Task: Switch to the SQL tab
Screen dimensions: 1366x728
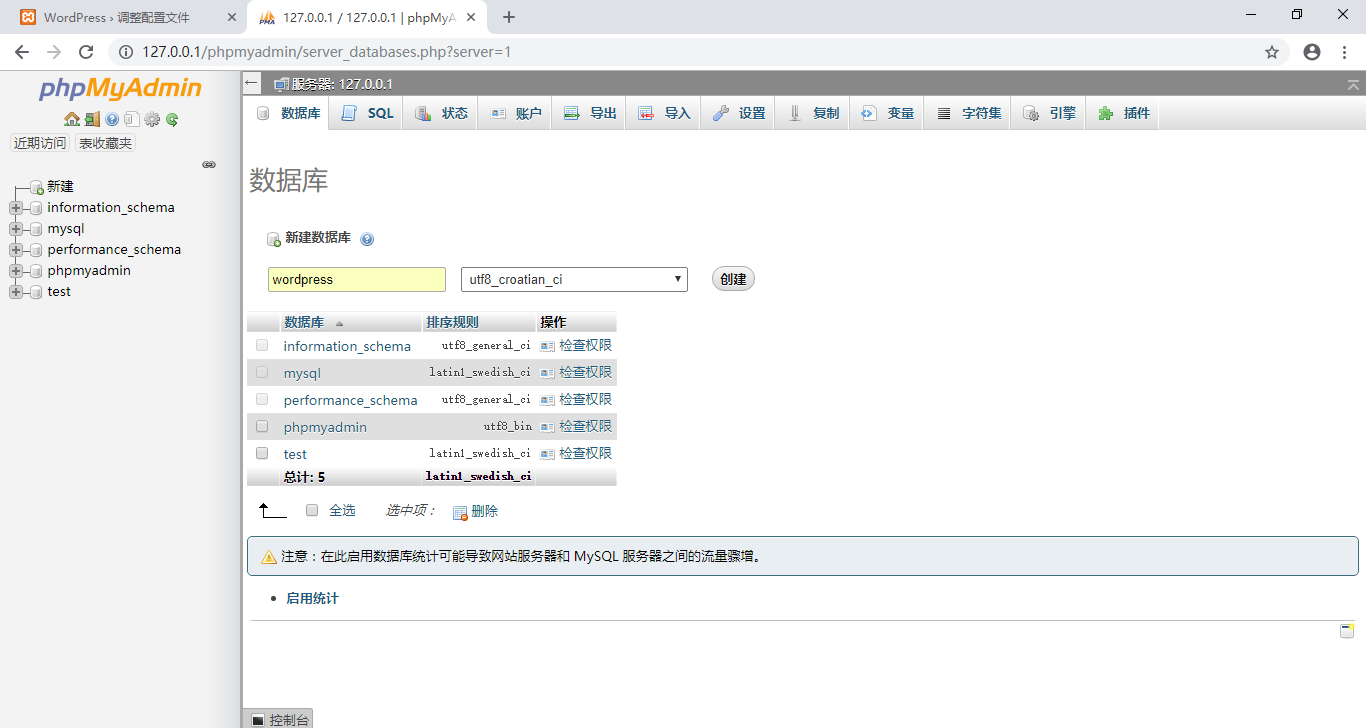Action: [x=368, y=114]
